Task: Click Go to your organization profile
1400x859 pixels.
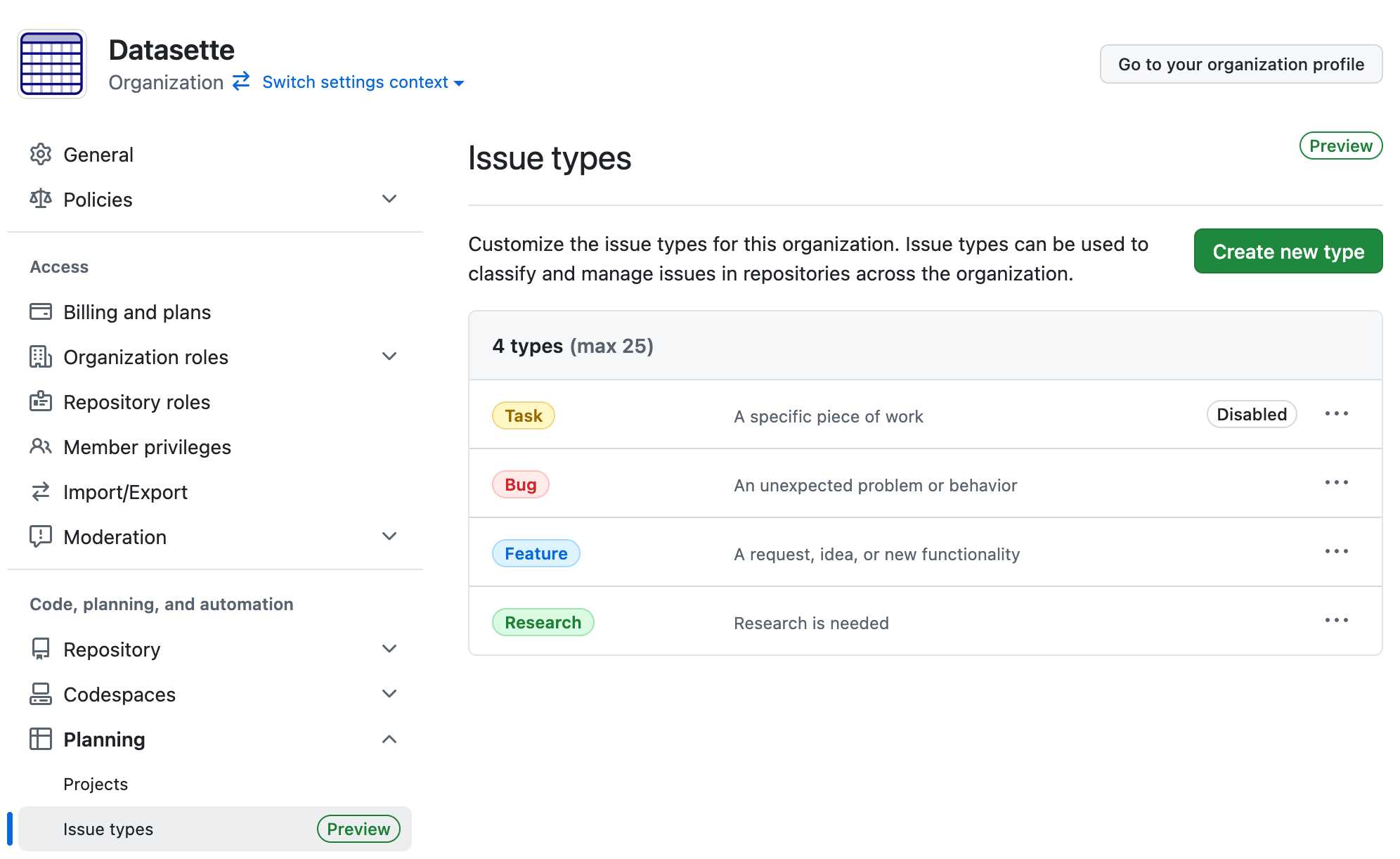Action: click(x=1241, y=64)
